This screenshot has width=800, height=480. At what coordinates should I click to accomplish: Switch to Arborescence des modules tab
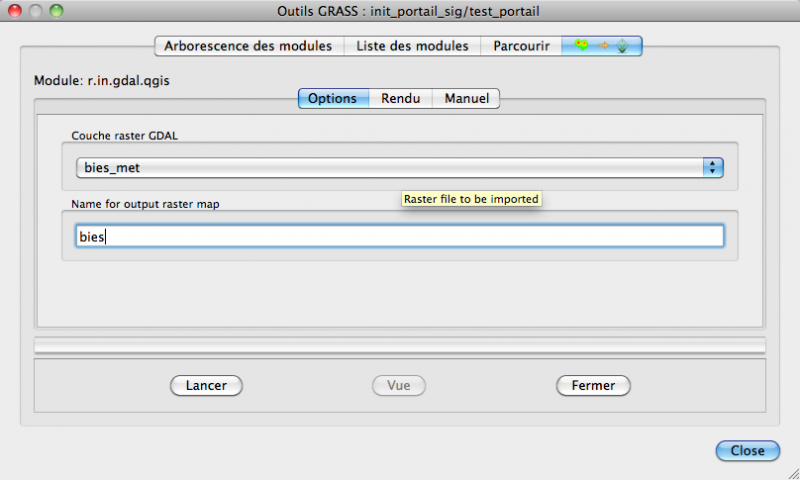249,46
